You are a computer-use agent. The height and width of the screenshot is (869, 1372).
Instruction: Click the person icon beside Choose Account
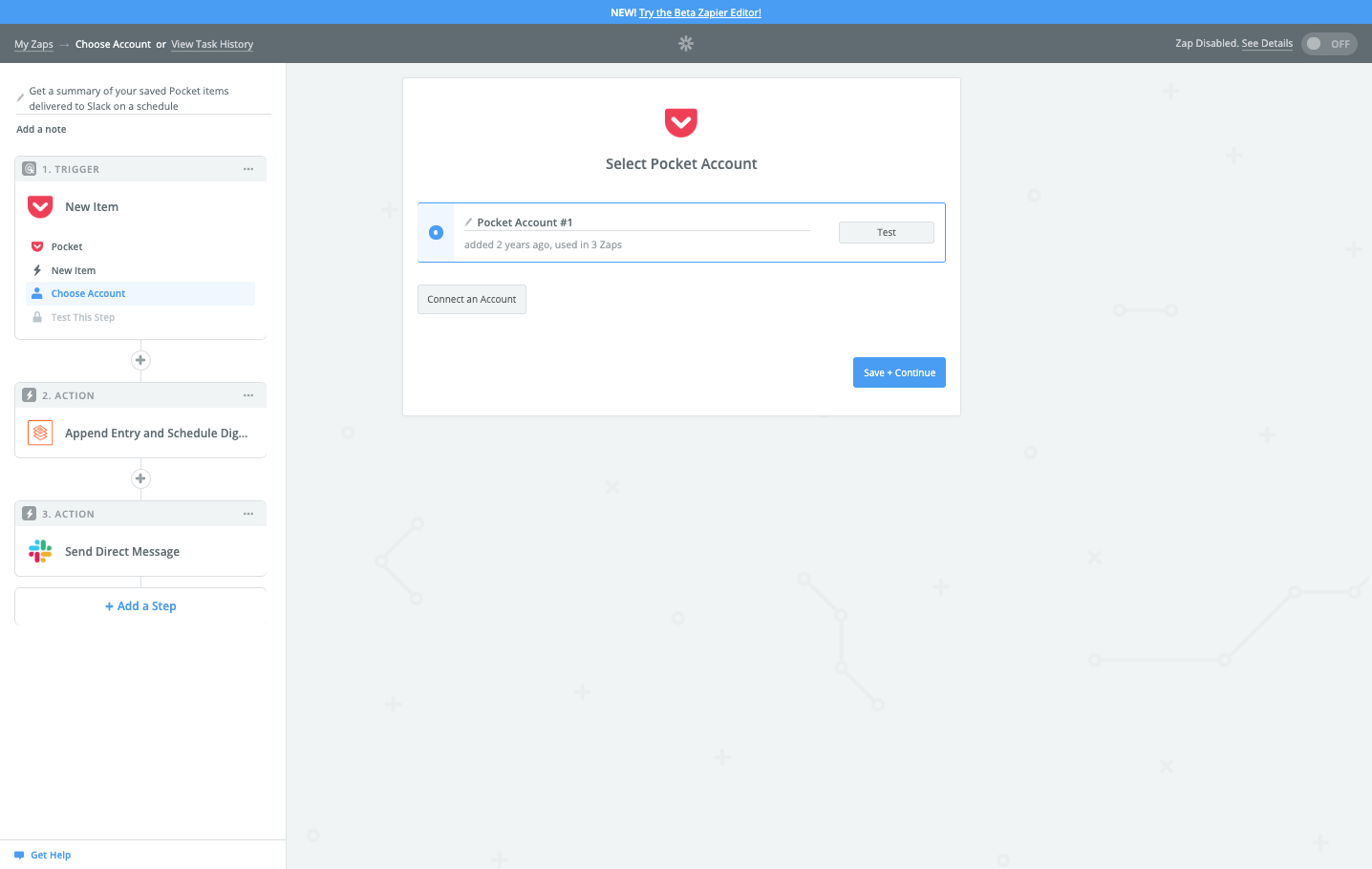pyautogui.click(x=37, y=293)
